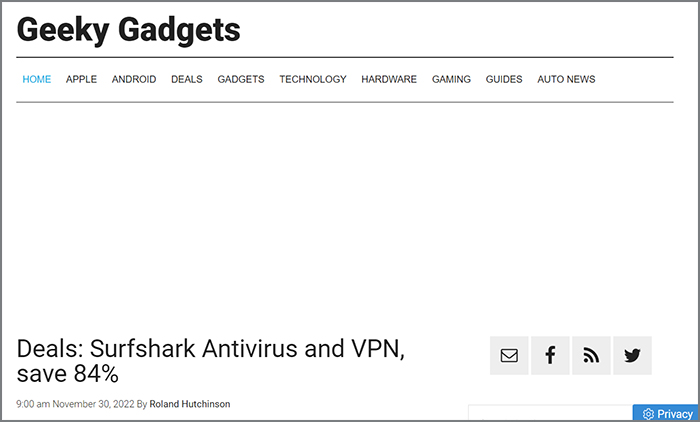Select AUTO NEWS in navigation
The image size is (700, 422).
coord(566,79)
